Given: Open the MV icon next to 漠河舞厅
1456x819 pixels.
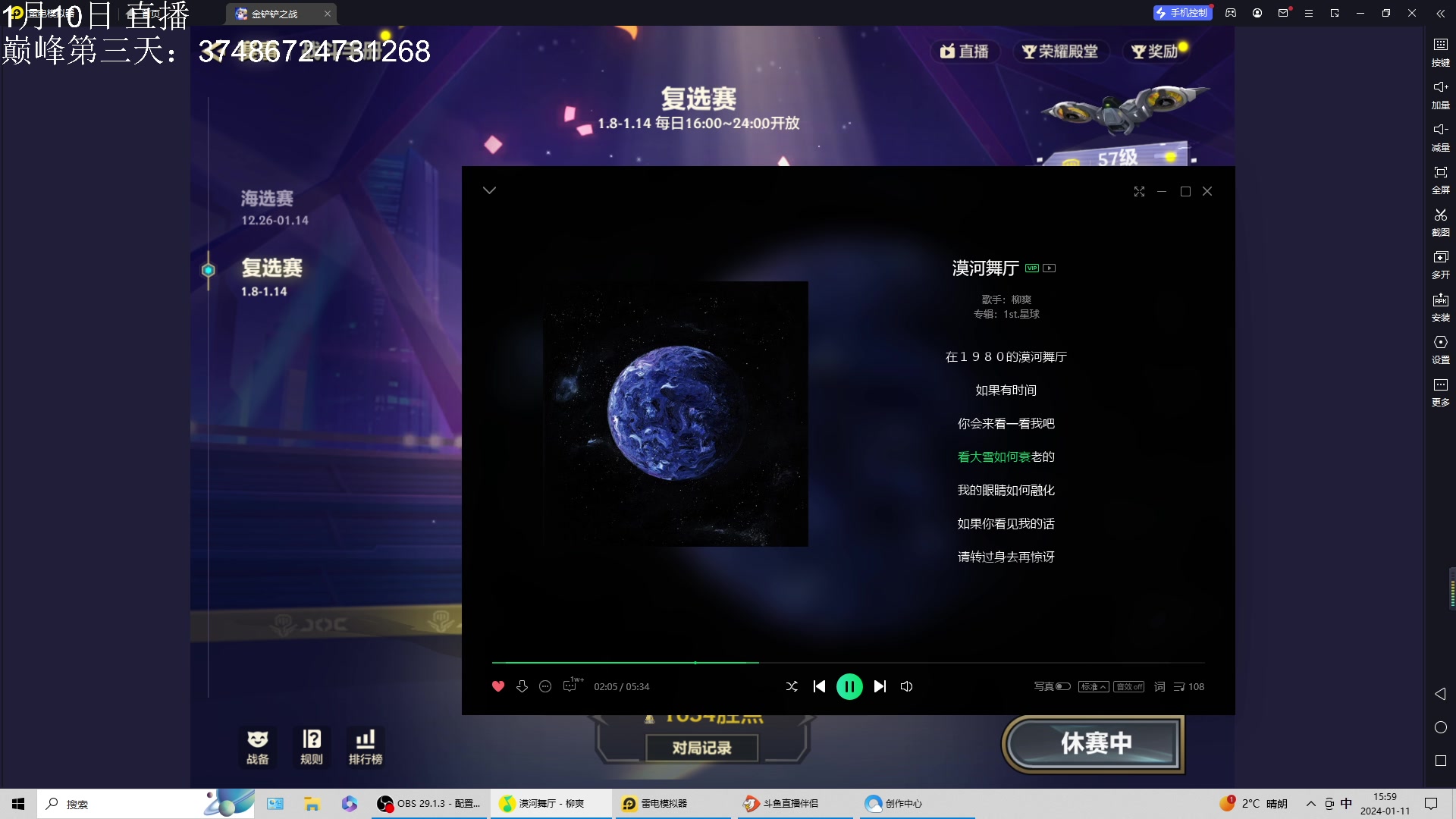Looking at the screenshot, I should [1050, 268].
